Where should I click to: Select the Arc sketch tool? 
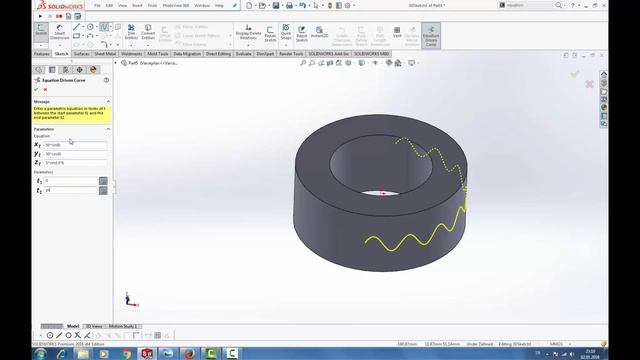coord(90,36)
